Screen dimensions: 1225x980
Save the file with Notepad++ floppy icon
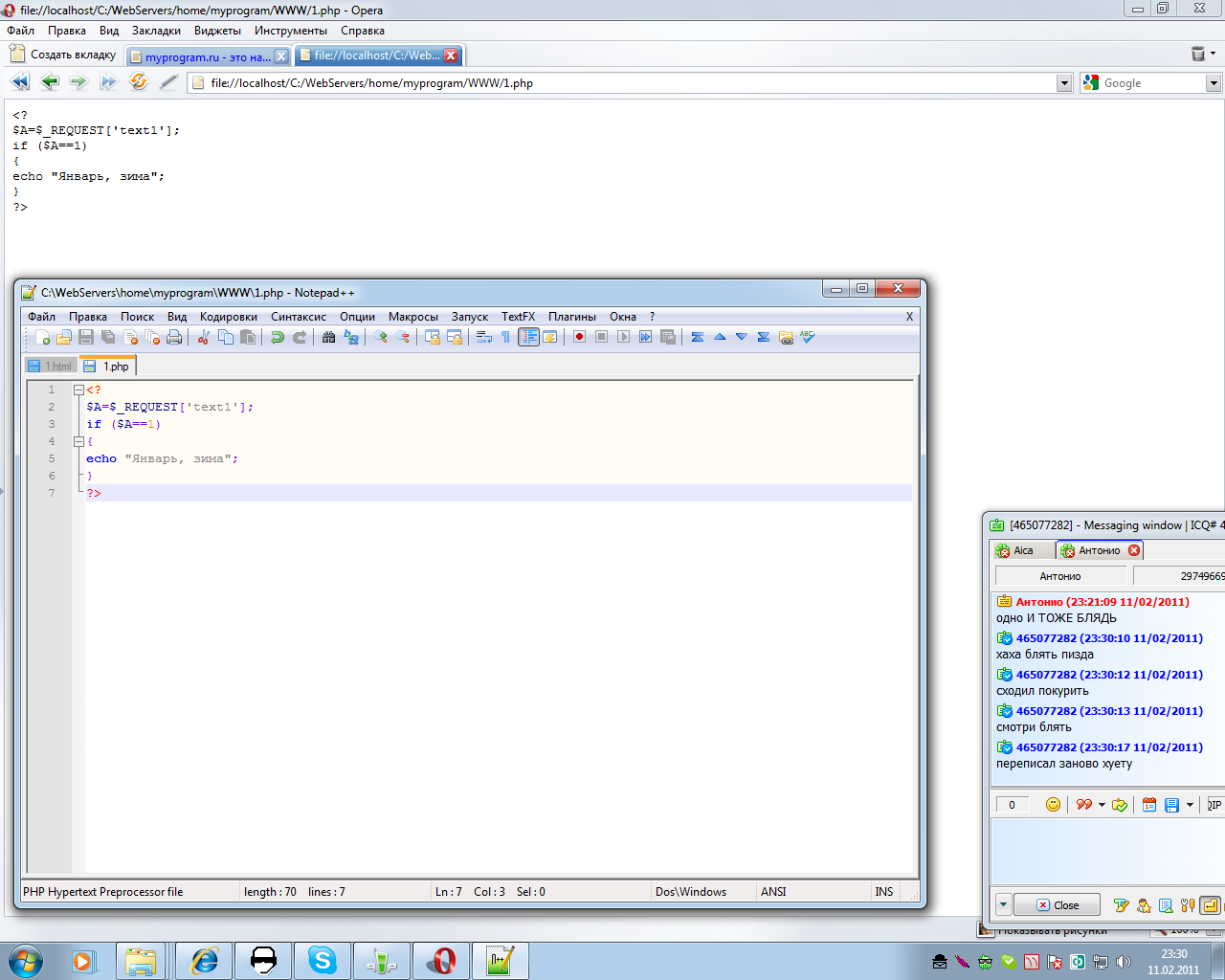tap(86, 337)
